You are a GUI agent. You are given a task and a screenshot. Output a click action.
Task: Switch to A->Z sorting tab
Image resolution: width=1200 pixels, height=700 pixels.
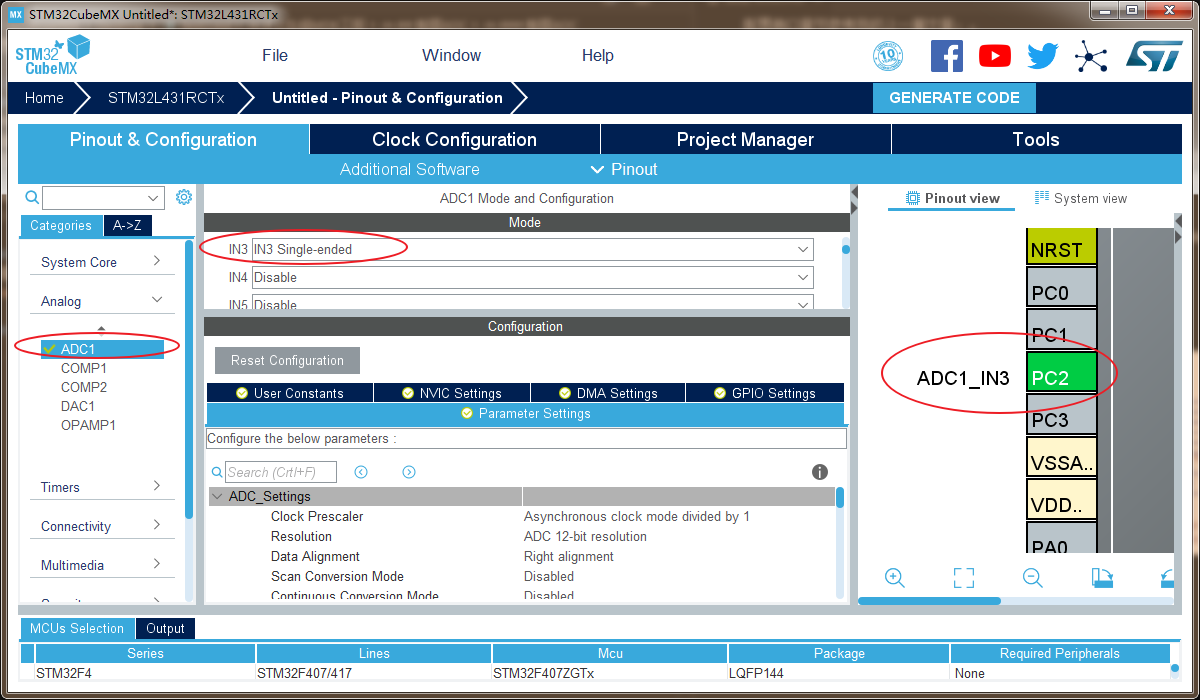127,226
